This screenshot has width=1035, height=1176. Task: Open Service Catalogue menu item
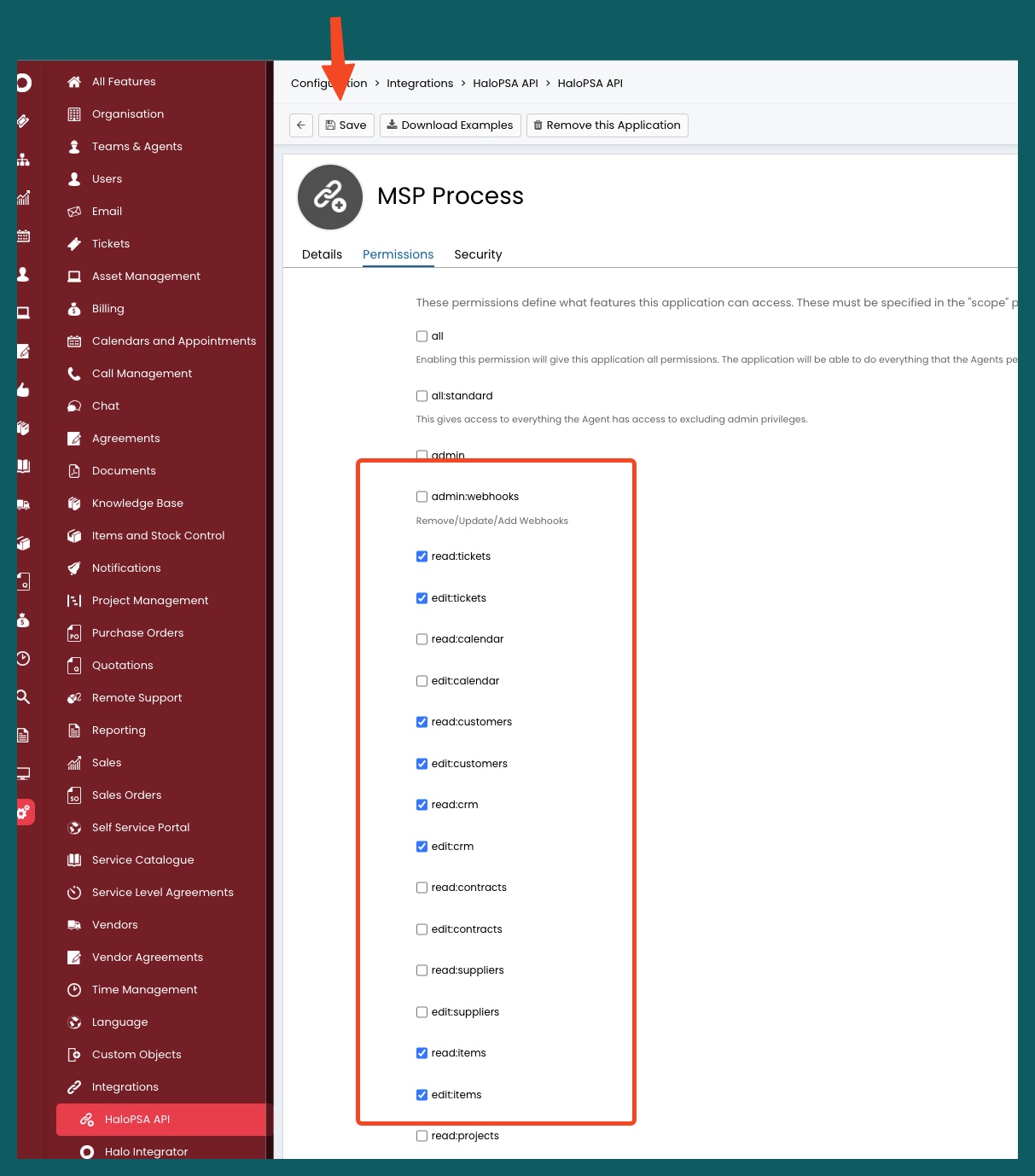[x=142, y=860]
